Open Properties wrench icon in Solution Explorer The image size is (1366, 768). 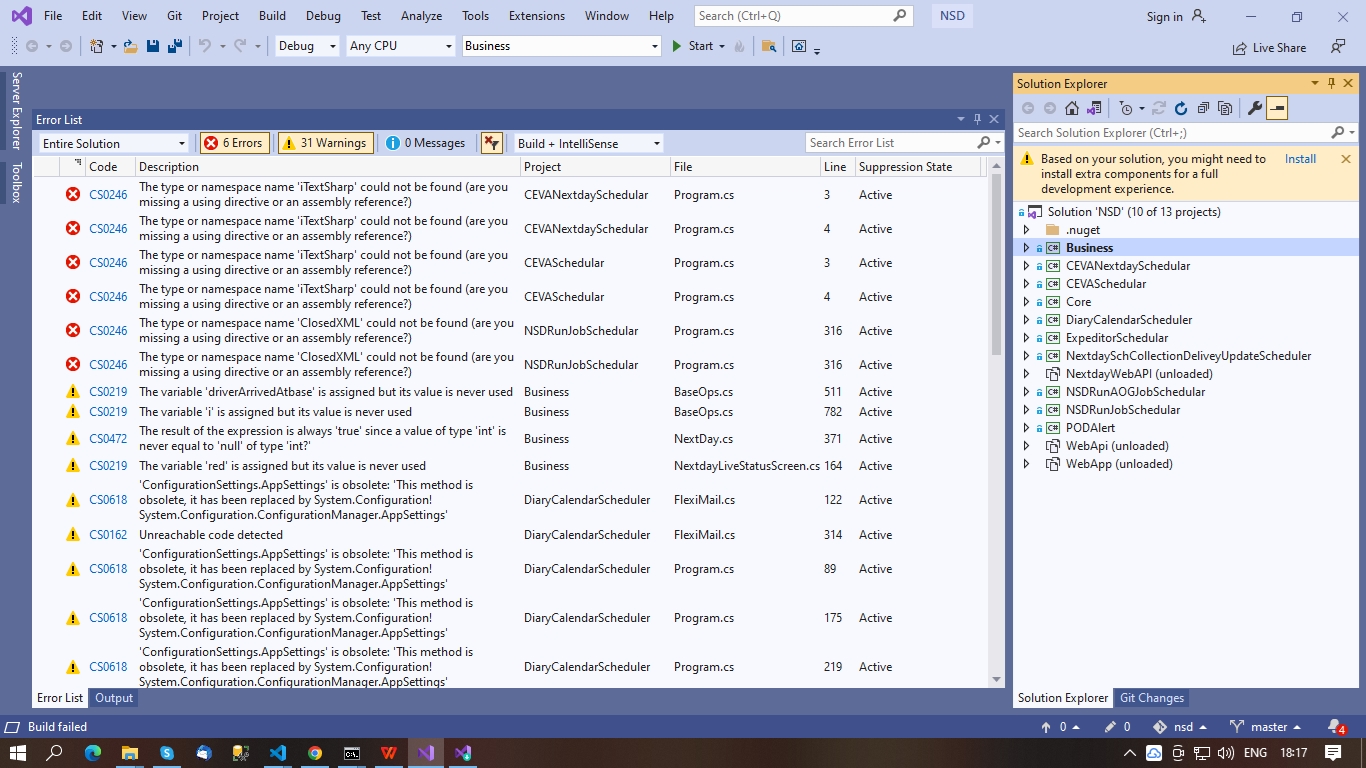(1255, 108)
